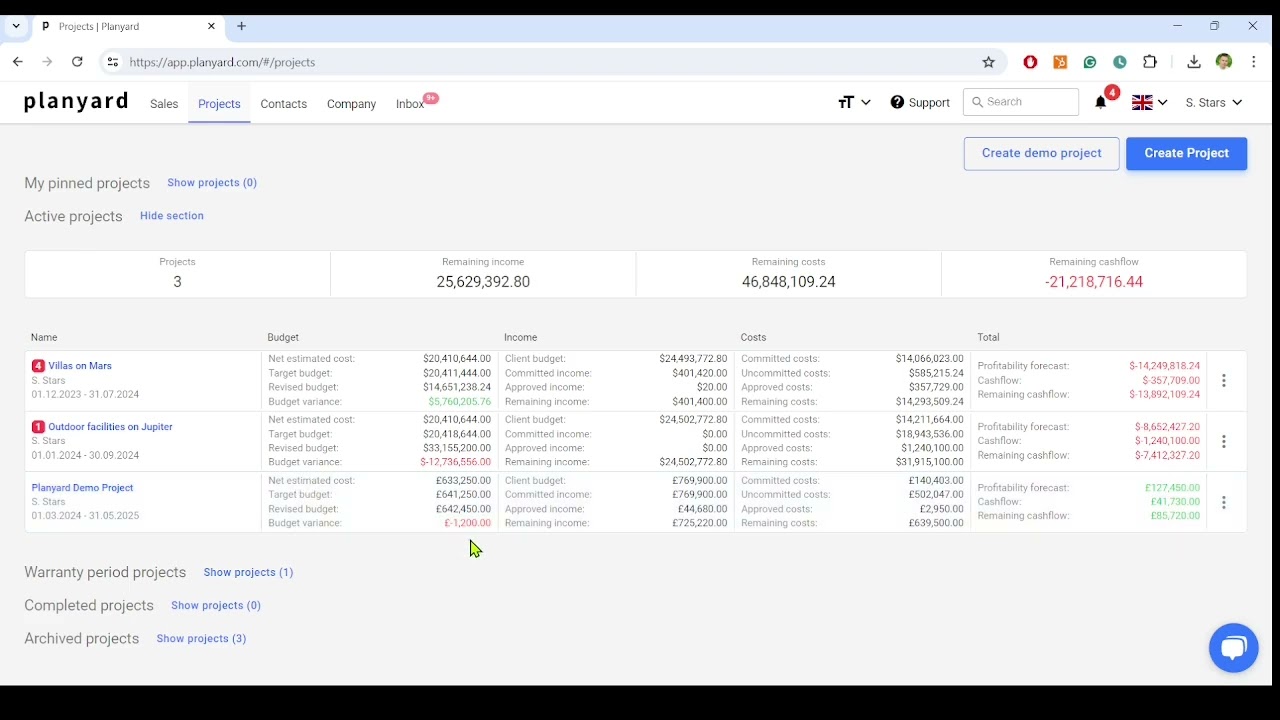Go back in browser history
The height and width of the screenshot is (720, 1280).
point(18,62)
